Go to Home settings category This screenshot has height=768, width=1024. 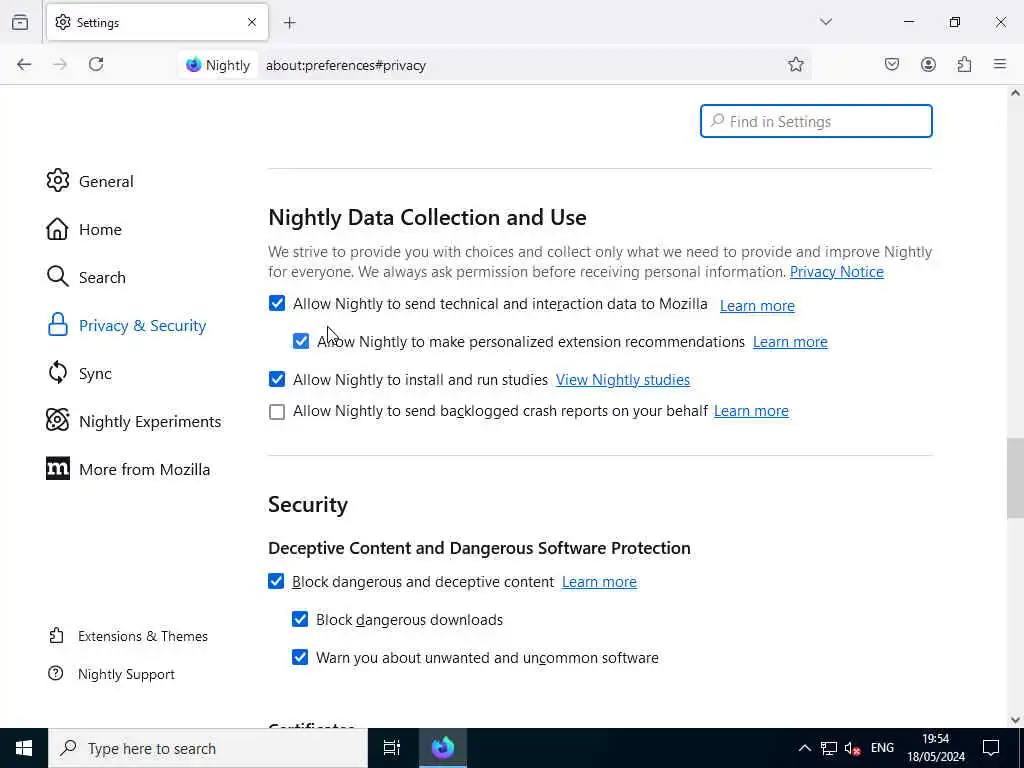point(84,229)
